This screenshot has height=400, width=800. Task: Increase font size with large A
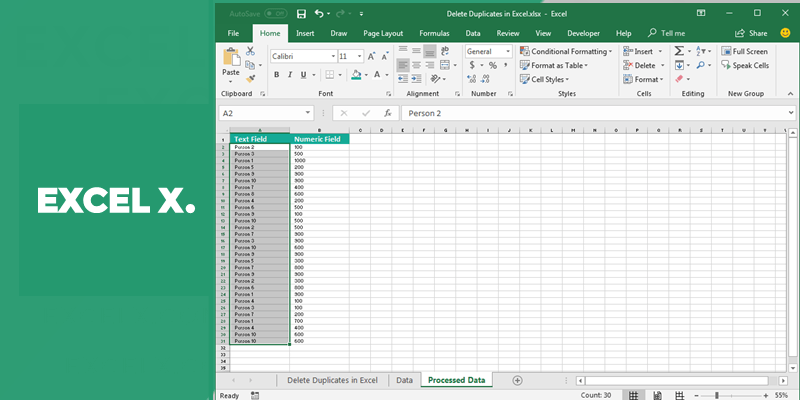coord(371,56)
